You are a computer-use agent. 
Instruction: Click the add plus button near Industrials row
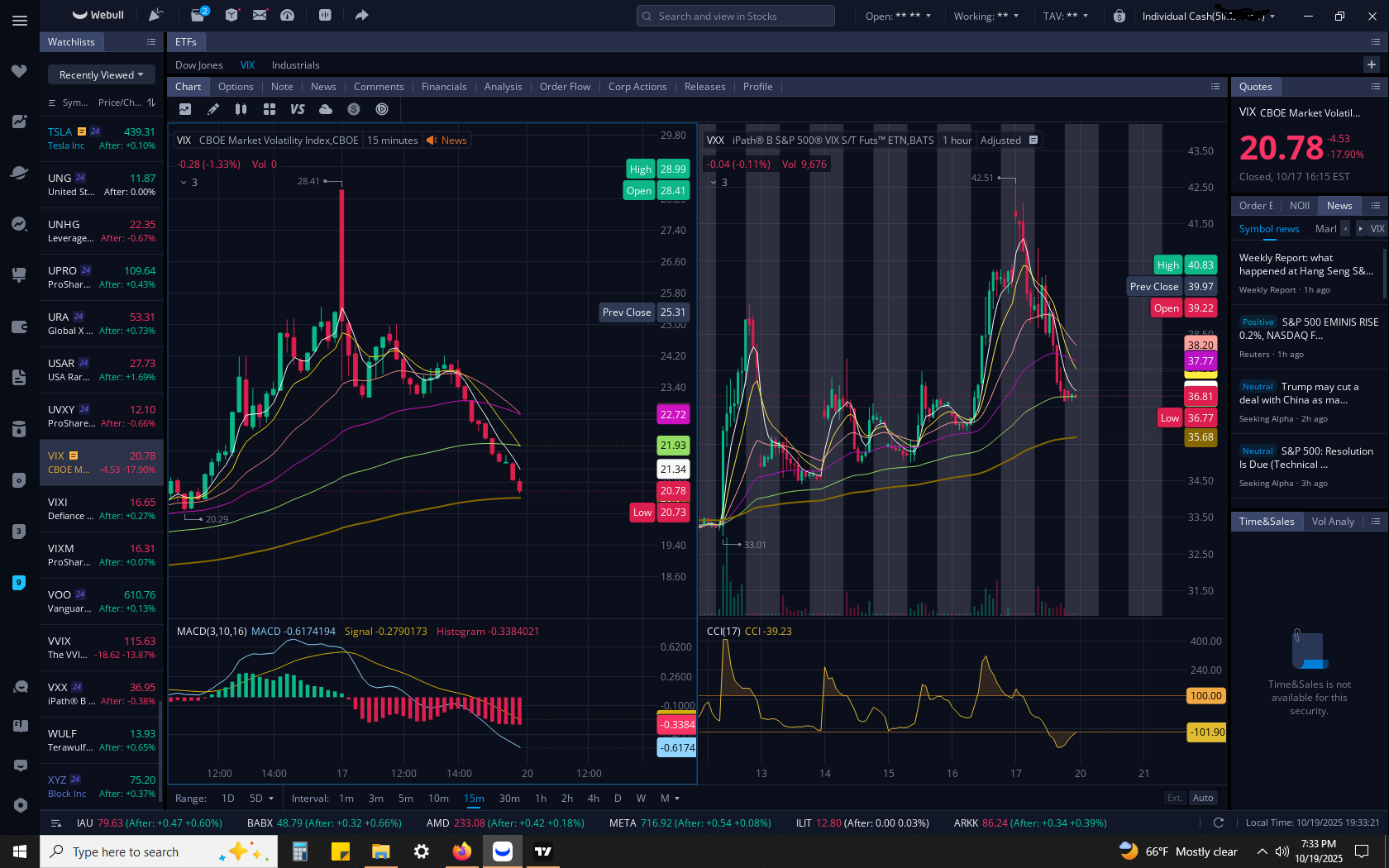1372,64
